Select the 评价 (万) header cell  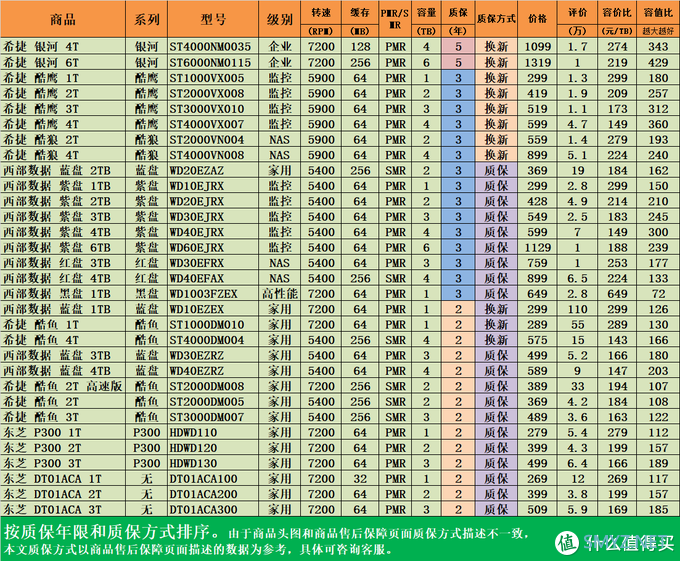(577, 19)
